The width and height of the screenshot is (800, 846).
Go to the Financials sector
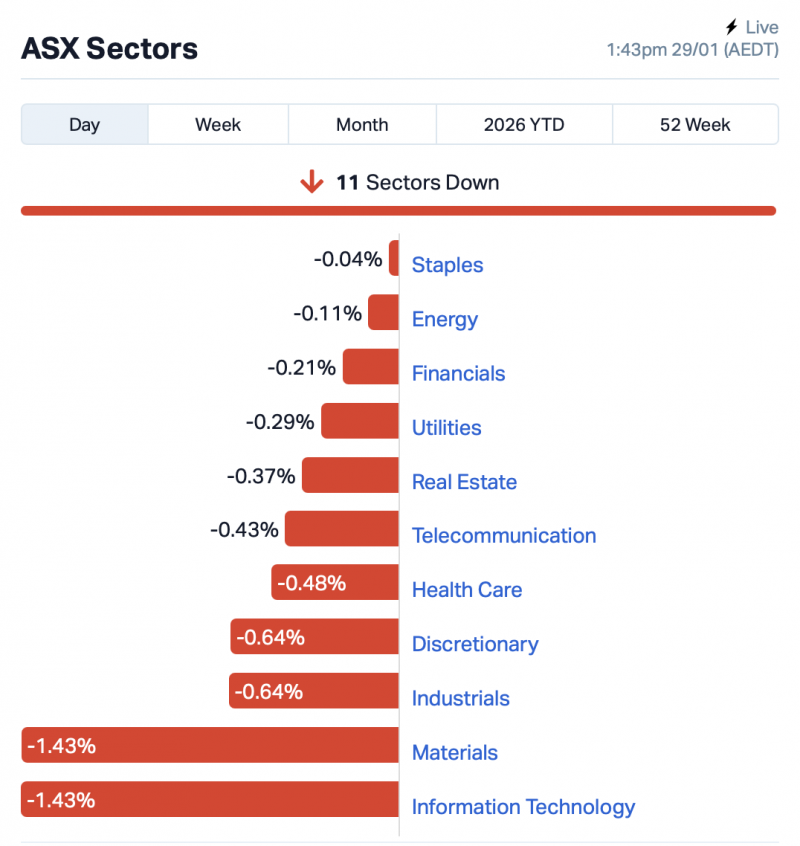point(458,373)
